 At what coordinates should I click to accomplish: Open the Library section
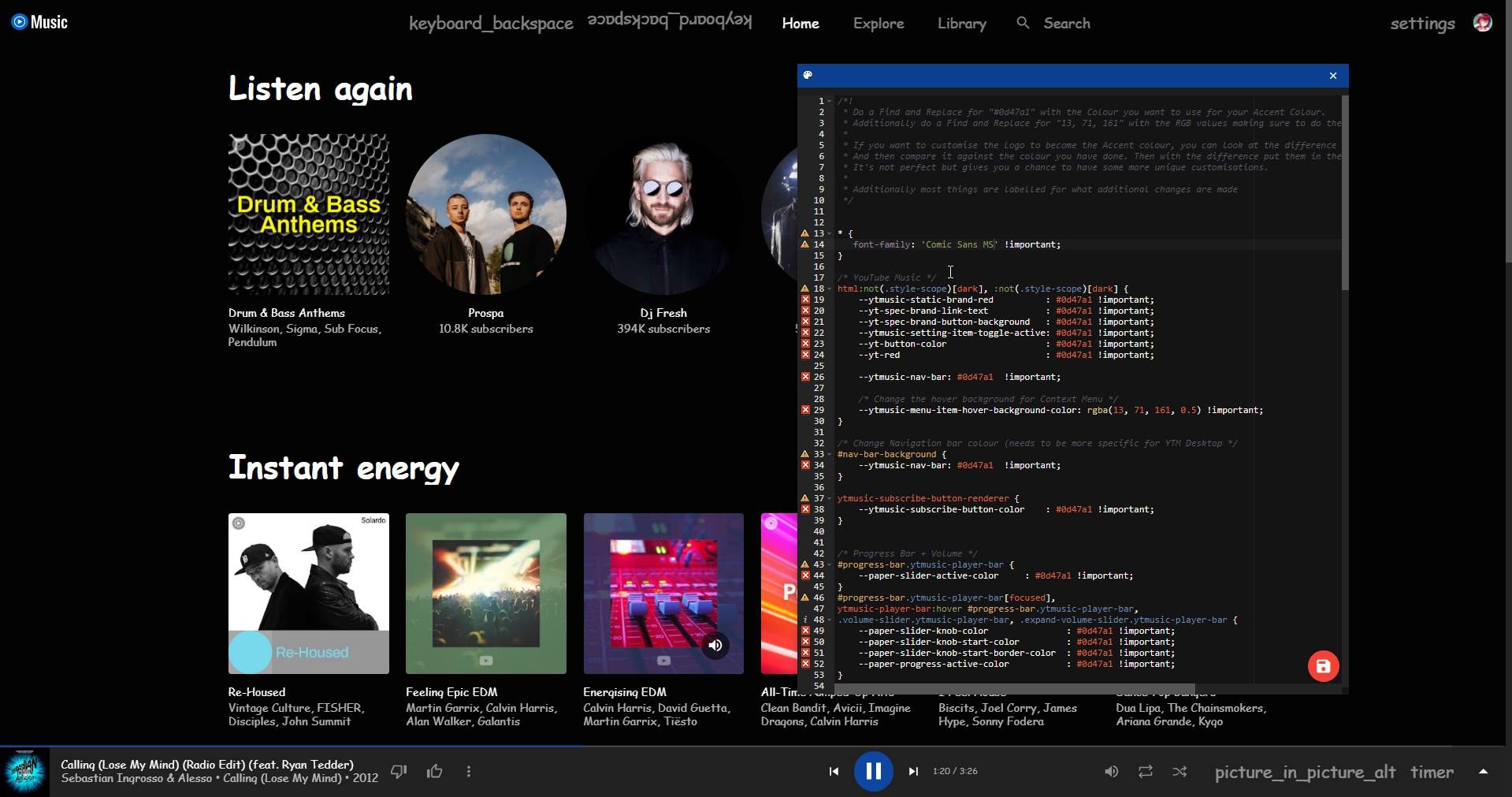point(961,23)
